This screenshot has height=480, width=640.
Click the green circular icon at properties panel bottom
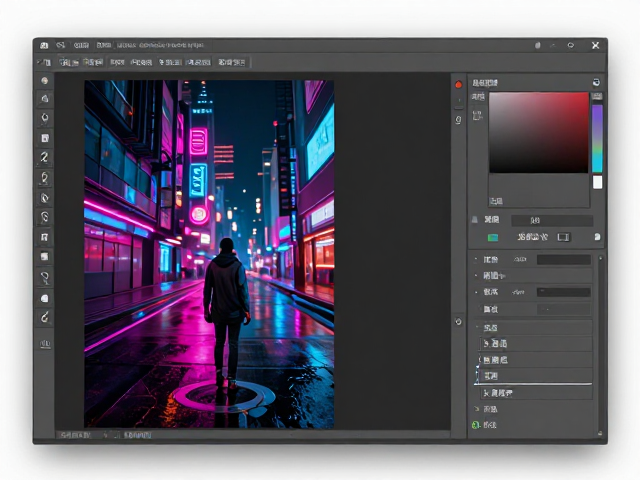tap(475, 425)
